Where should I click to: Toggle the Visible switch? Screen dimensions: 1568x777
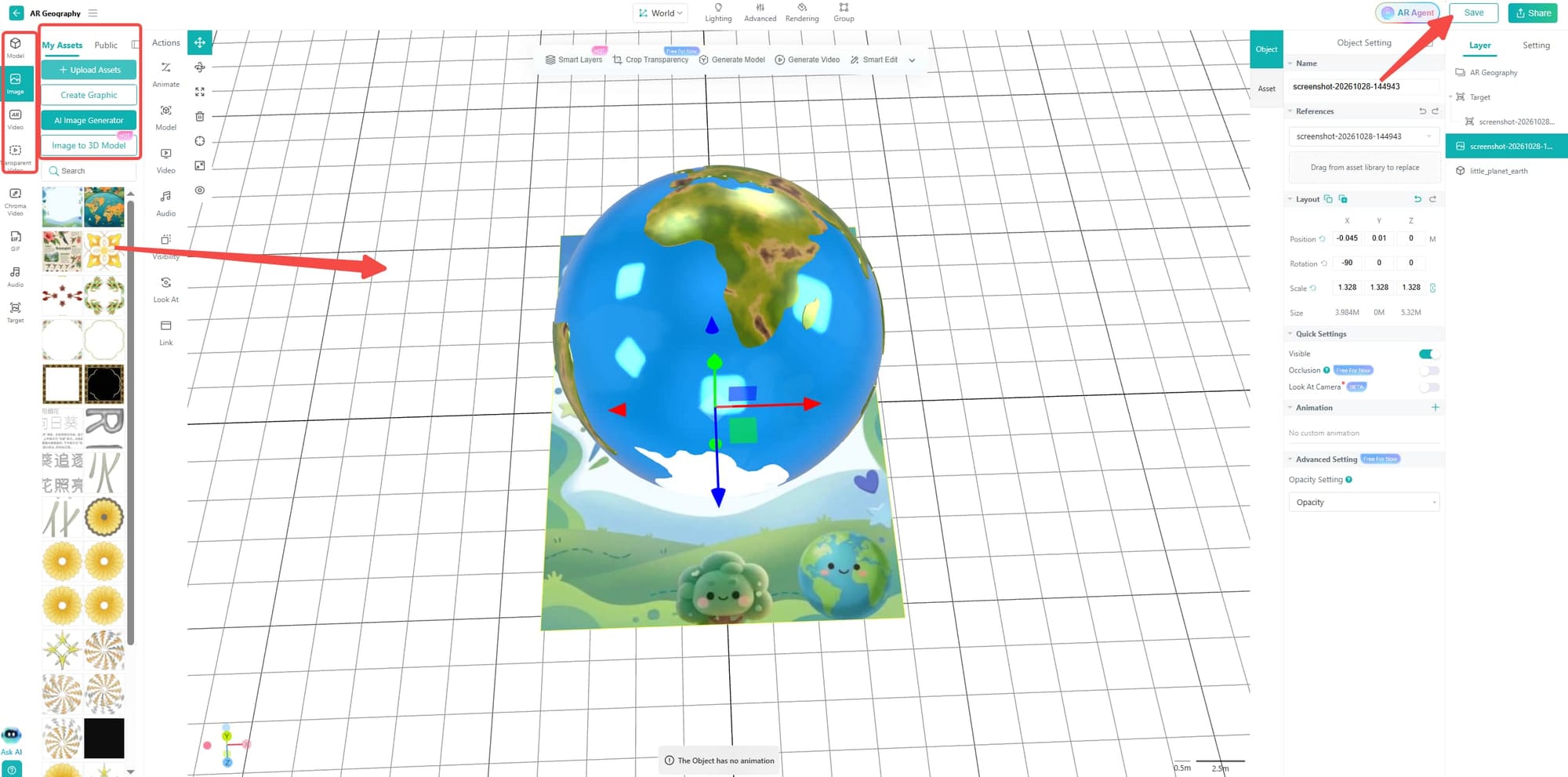click(x=1428, y=354)
